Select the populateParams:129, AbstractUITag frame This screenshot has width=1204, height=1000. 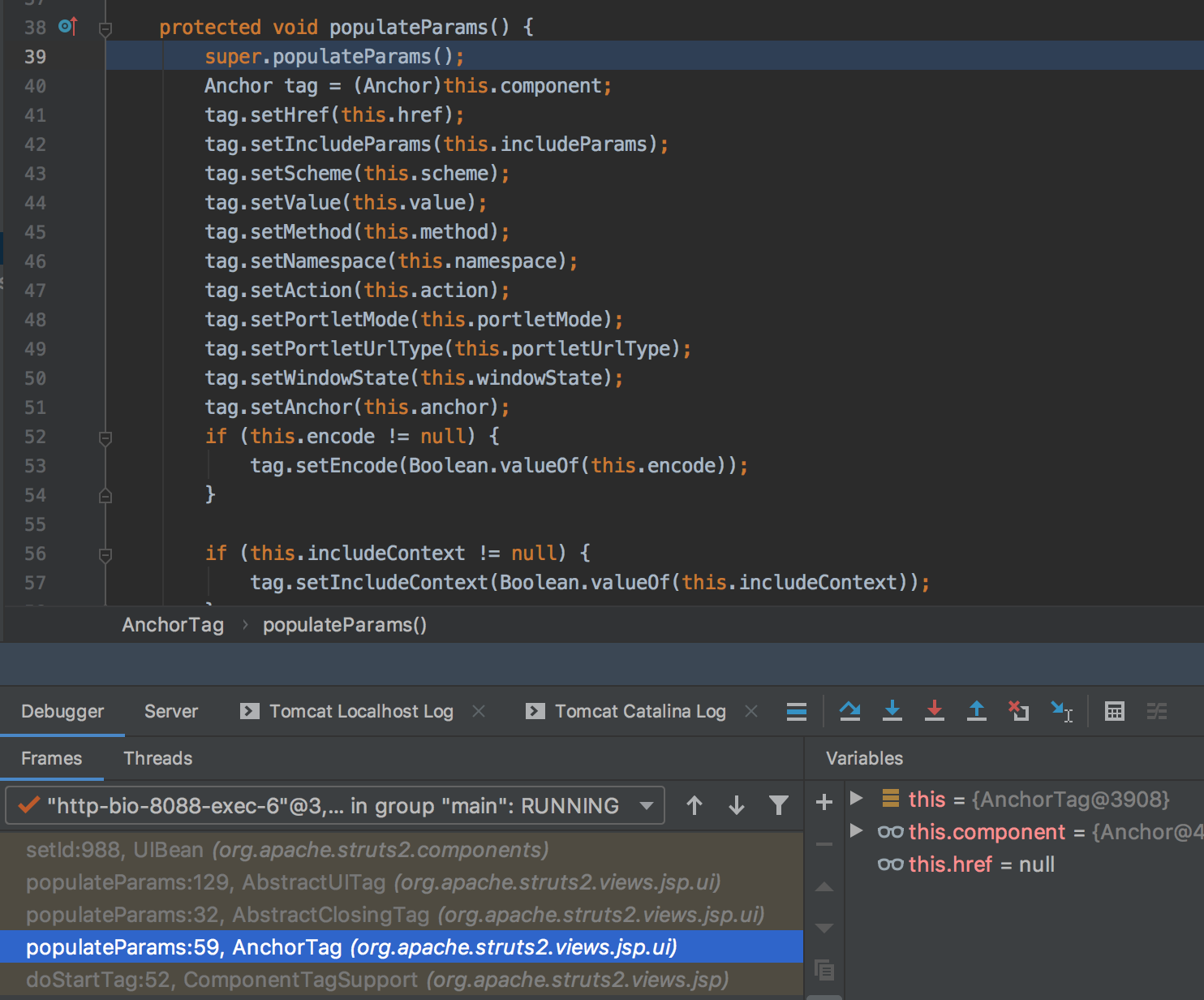point(402,882)
